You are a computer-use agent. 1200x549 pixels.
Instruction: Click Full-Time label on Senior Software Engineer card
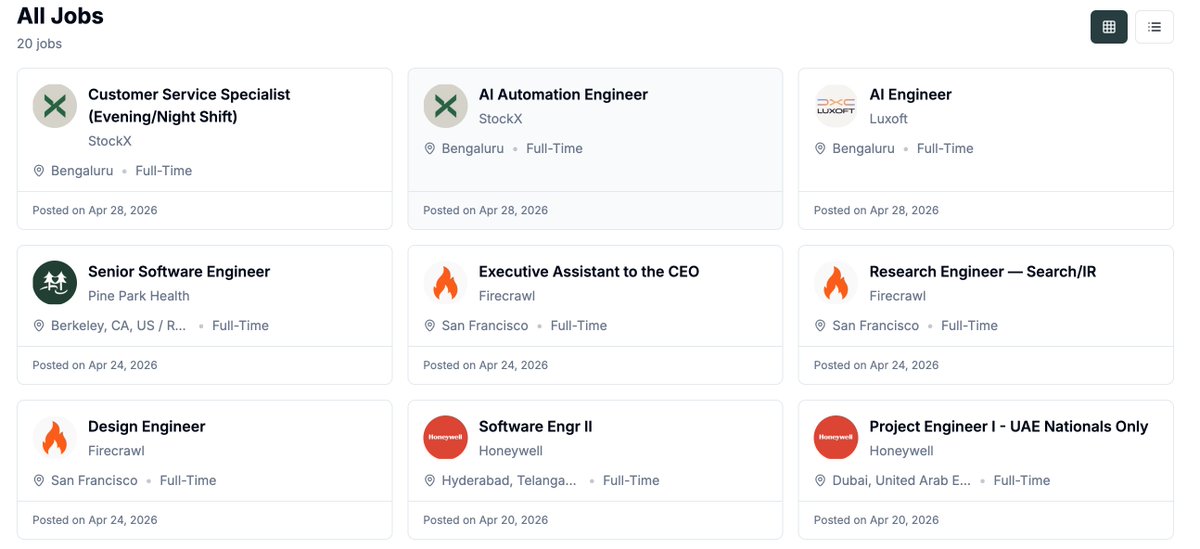click(240, 326)
